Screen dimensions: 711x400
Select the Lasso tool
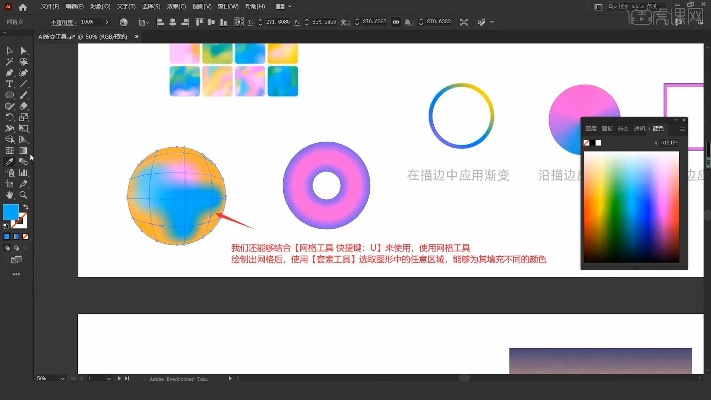click(x=24, y=62)
